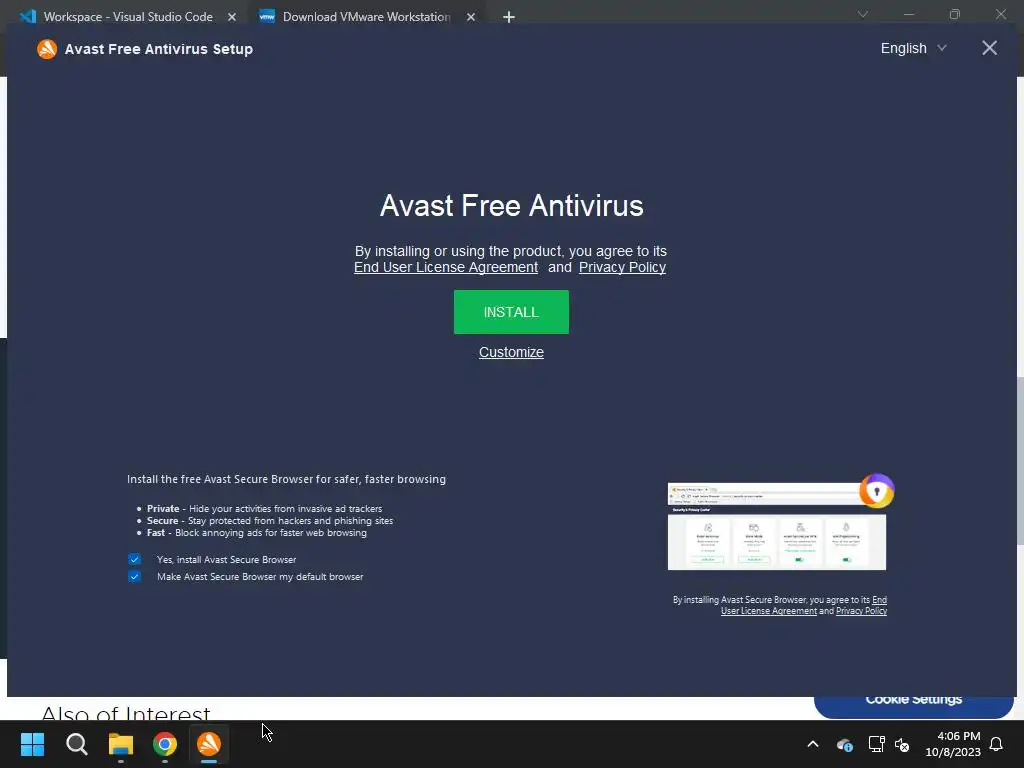1024x768 pixels.
Task: Click the browser tab search chevron
Action: click(862, 14)
